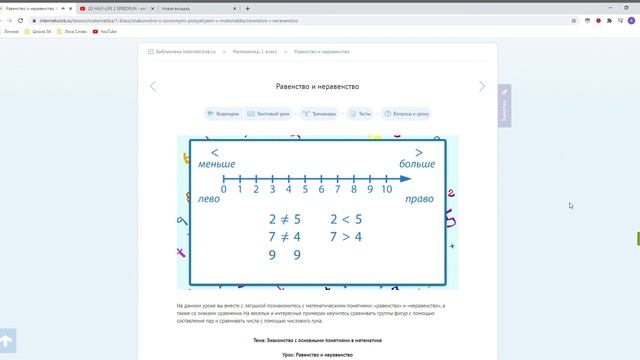Open the Текстовый урок section button

269,114
